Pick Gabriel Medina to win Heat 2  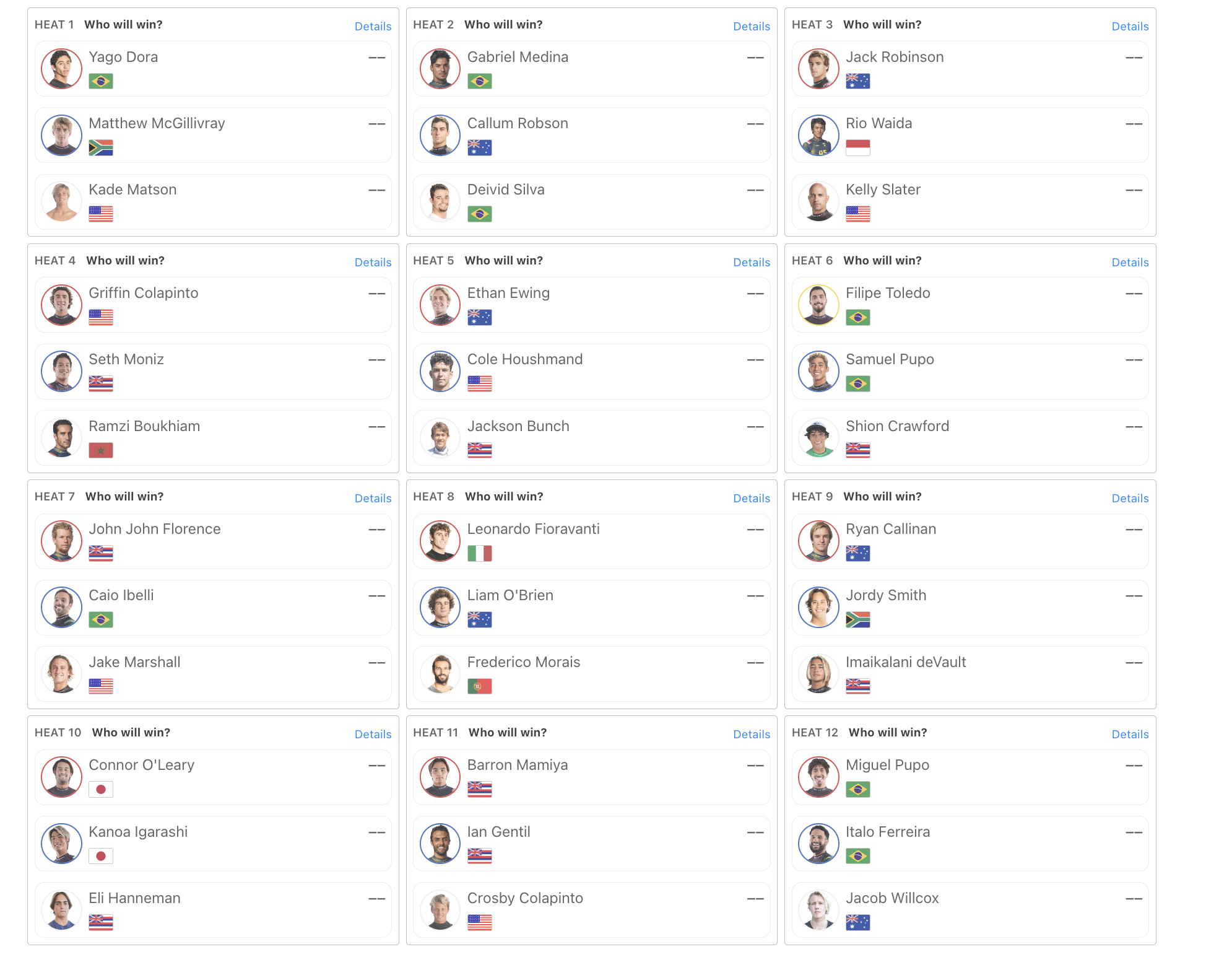[x=591, y=69]
